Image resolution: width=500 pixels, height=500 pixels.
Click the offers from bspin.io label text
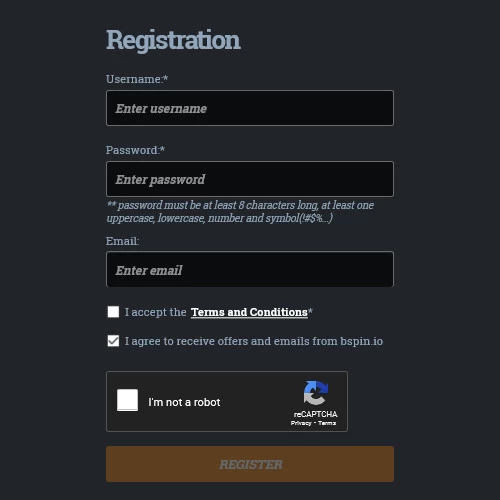[254, 341]
